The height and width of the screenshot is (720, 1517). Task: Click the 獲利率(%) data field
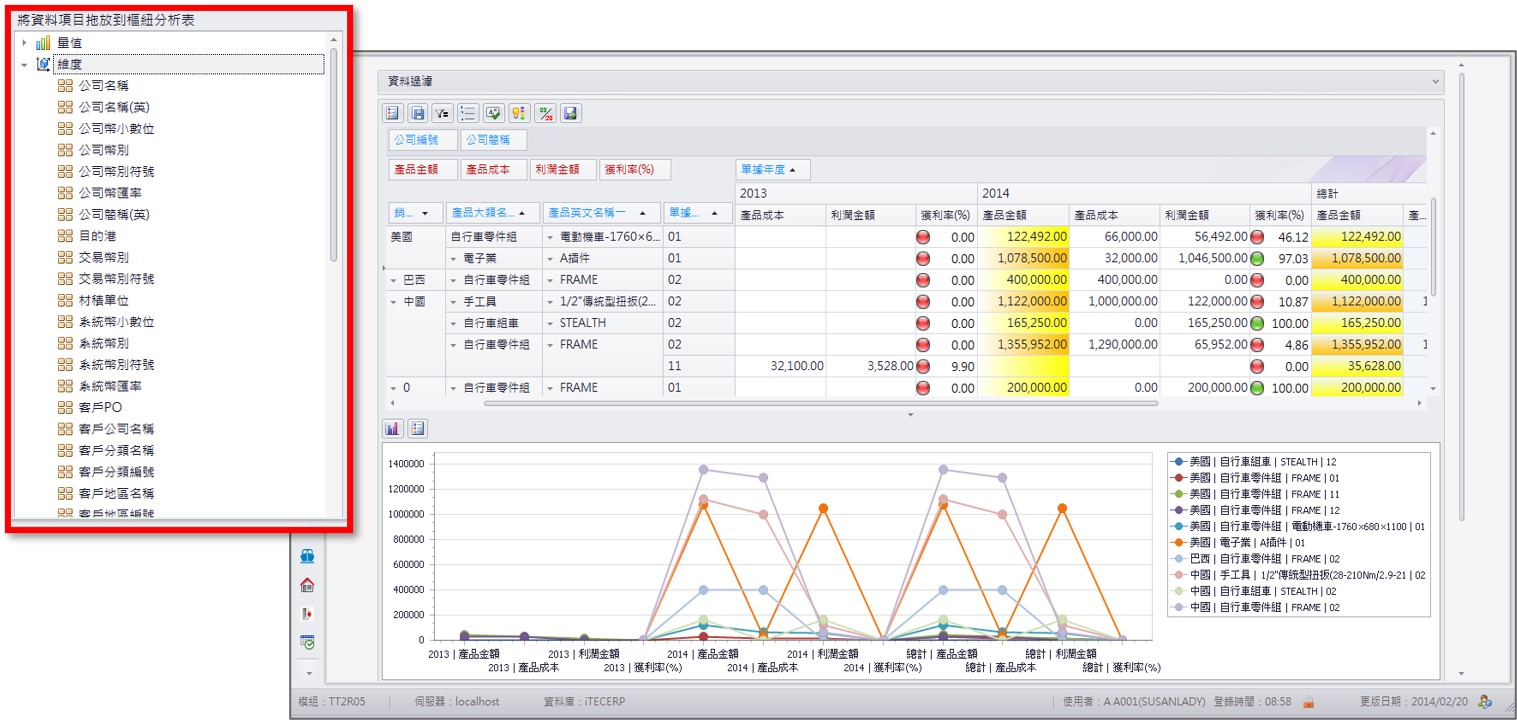tap(635, 170)
